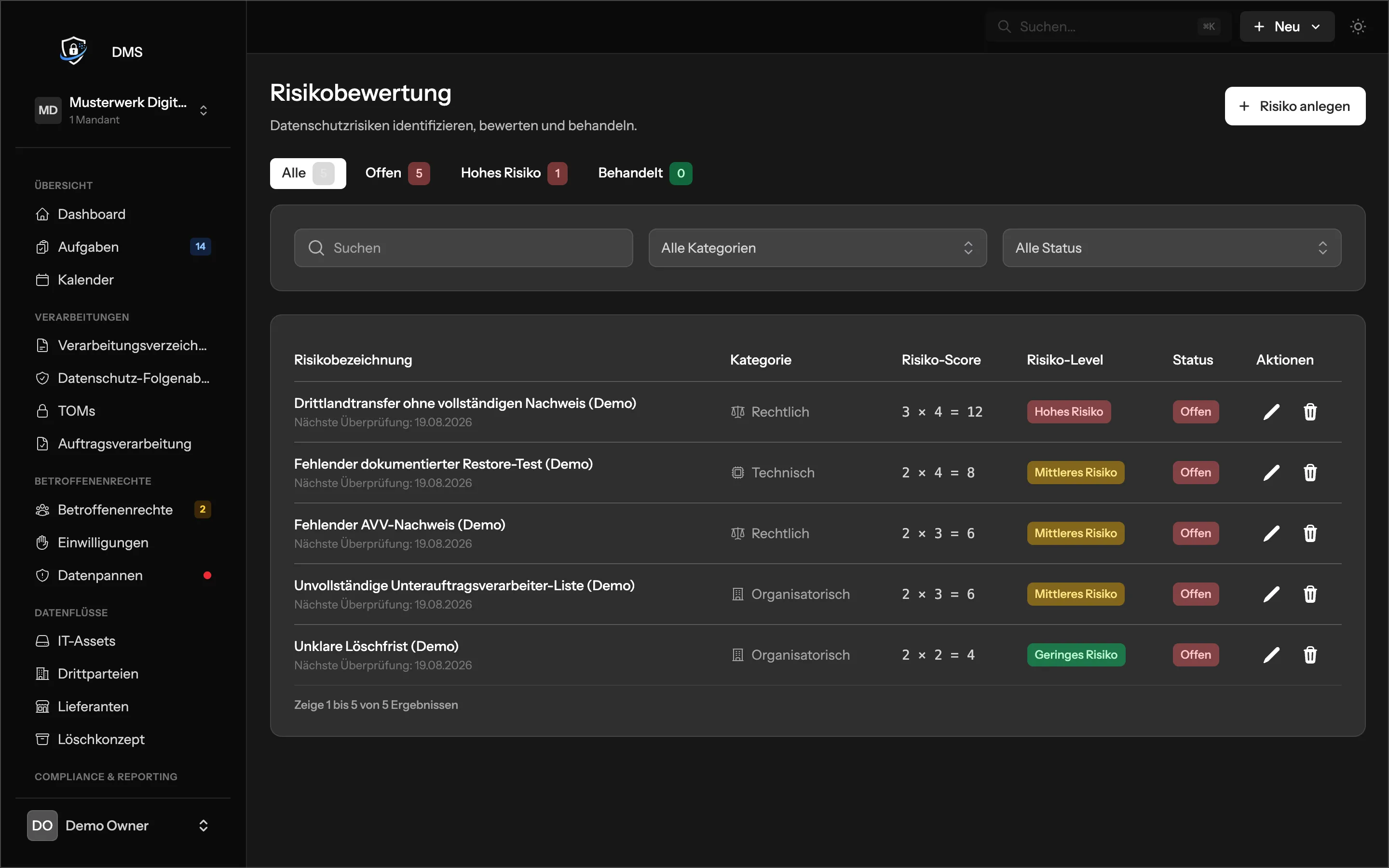This screenshot has height=868, width=1389.
Task: Edit the Fehlender dokumentierter Restore-Test risk
Action: click(1271, 473)
